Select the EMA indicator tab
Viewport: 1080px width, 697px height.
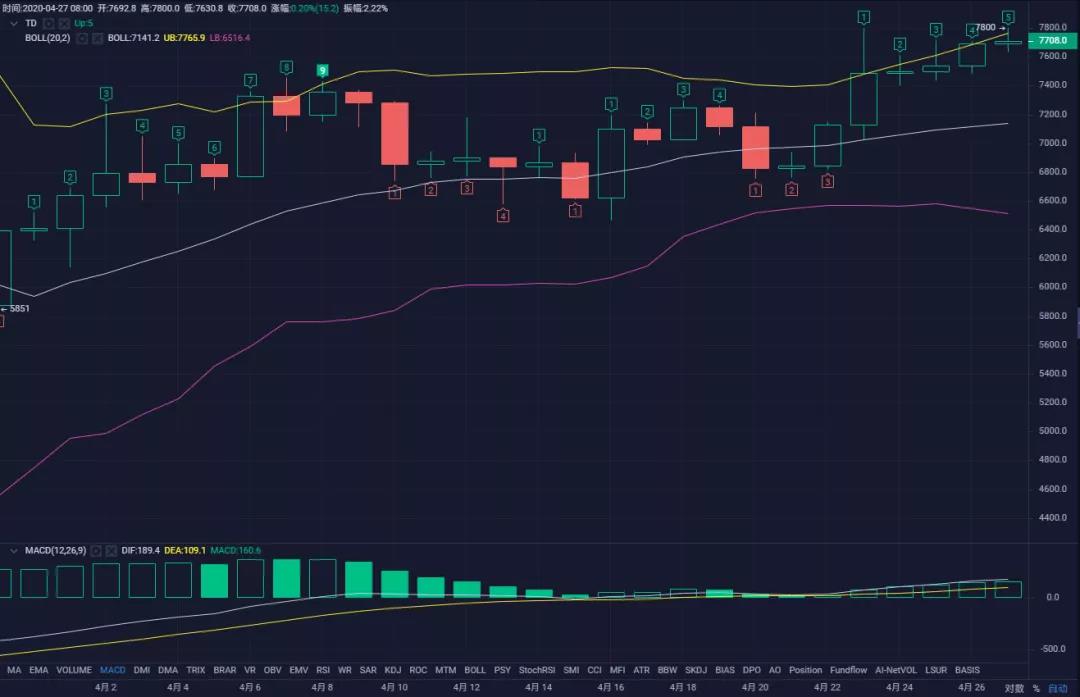pyautogui.click(x=39, y=669)
